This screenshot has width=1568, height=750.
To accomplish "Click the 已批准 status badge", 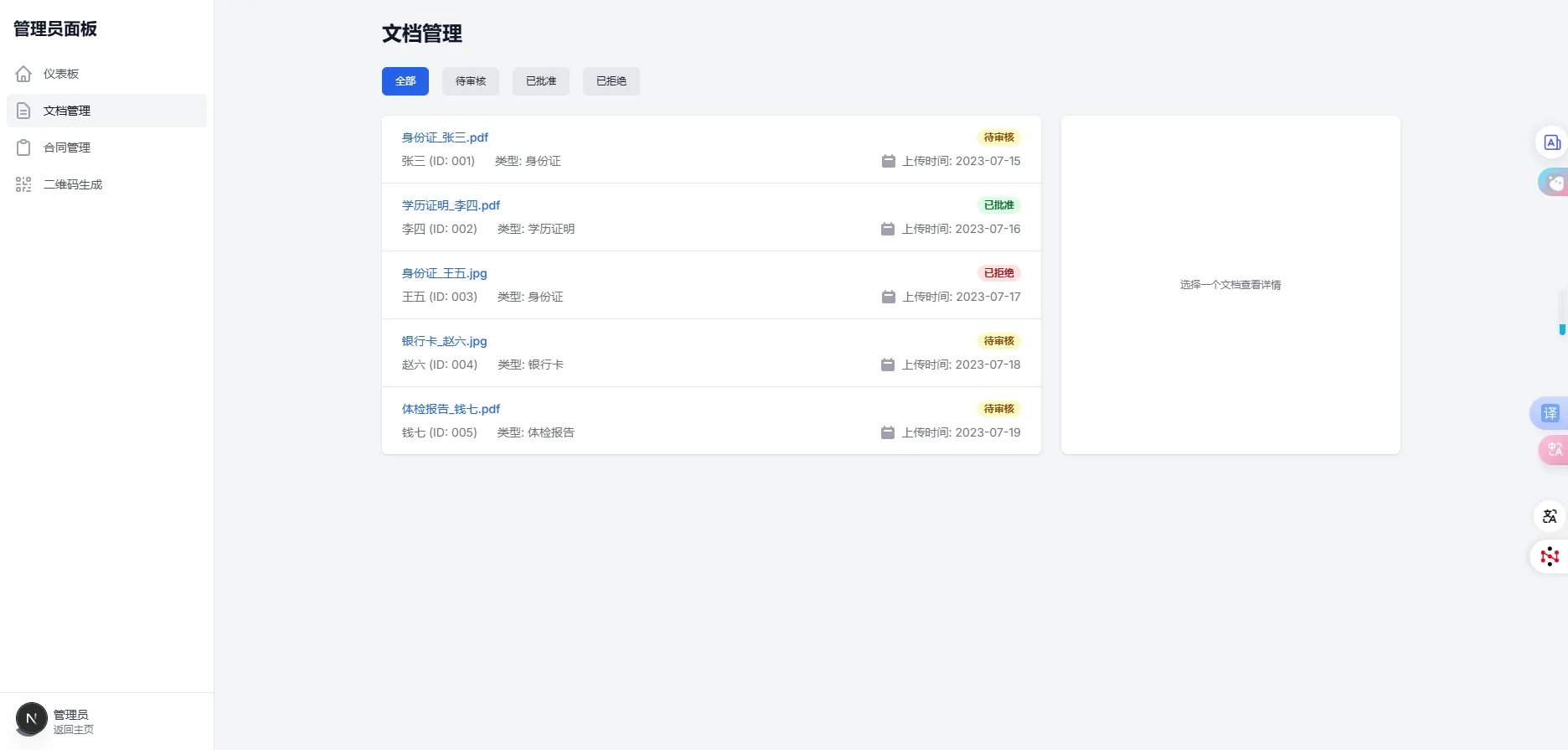I will [998, 205].
